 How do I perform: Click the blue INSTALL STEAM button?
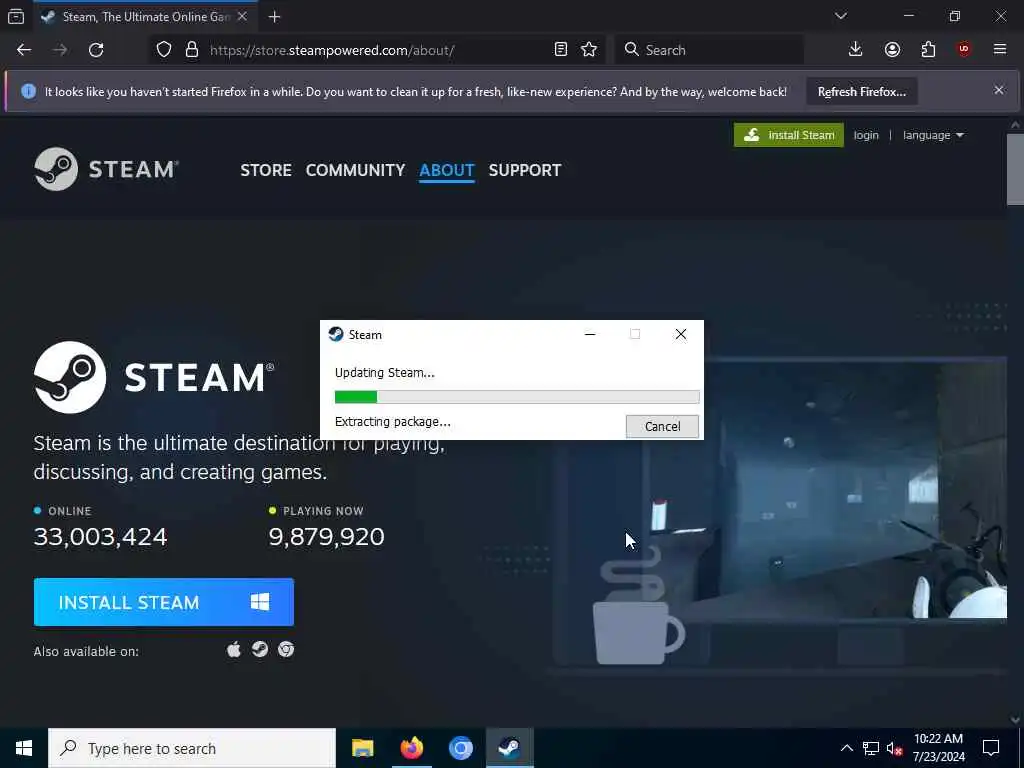pyautogui.click(x=164, y=602)
